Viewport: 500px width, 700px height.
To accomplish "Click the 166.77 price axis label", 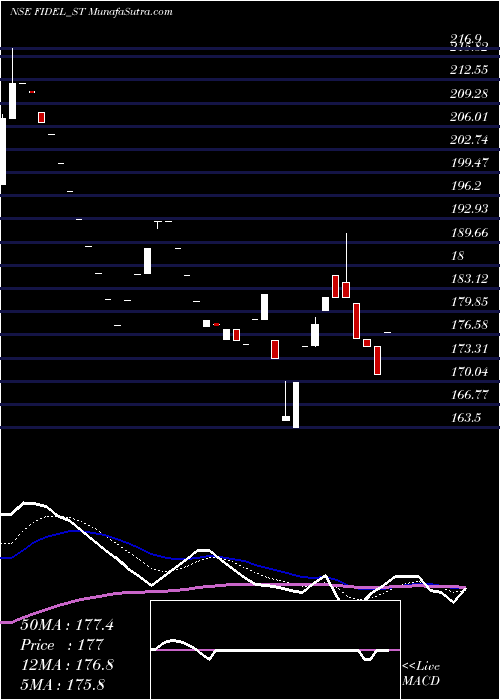I will [x=469, y=395].
